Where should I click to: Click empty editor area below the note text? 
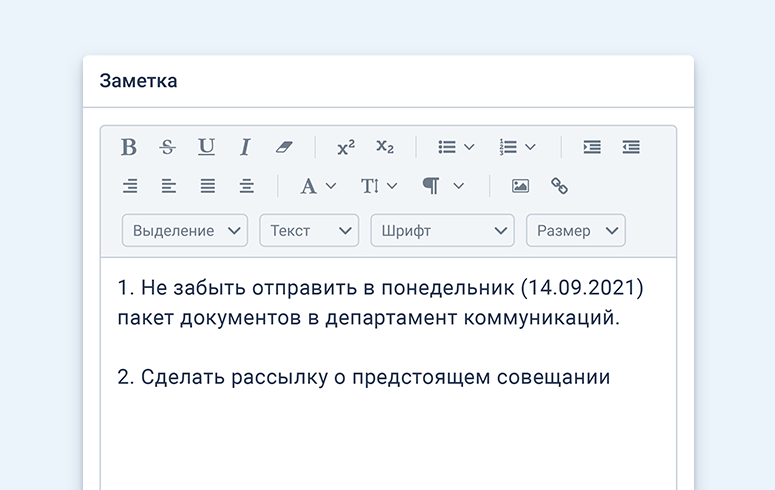click(x=388, y=440)
